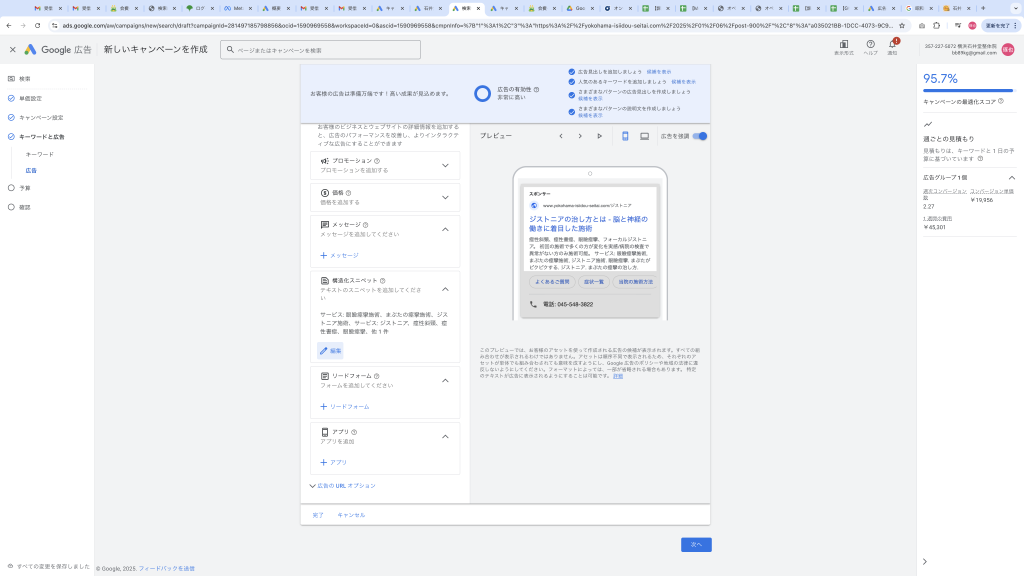
Task: Click the キャンセル link
Action: pyautogui.click(x=351, y=515)
